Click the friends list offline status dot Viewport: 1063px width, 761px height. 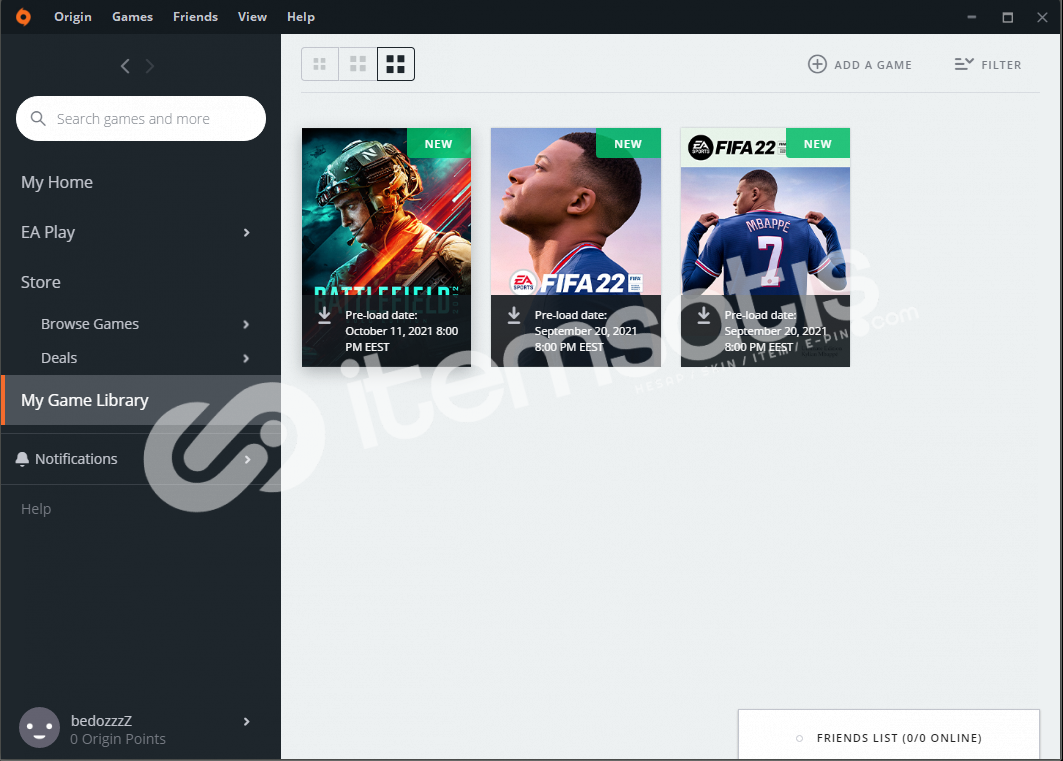click(799, 738)
